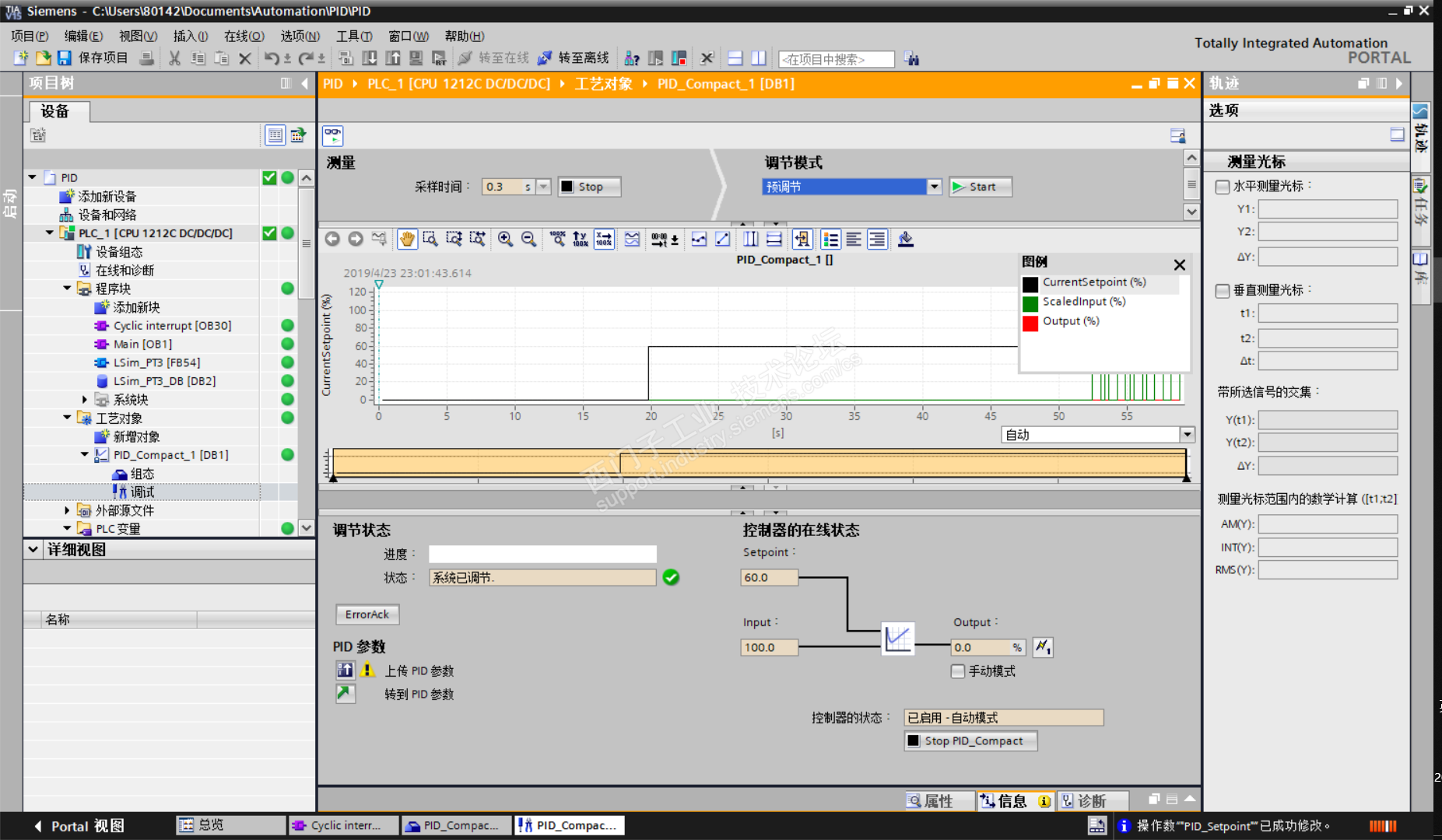Check the manual mode checkbox
The image size is (1442, 840).
958,670
